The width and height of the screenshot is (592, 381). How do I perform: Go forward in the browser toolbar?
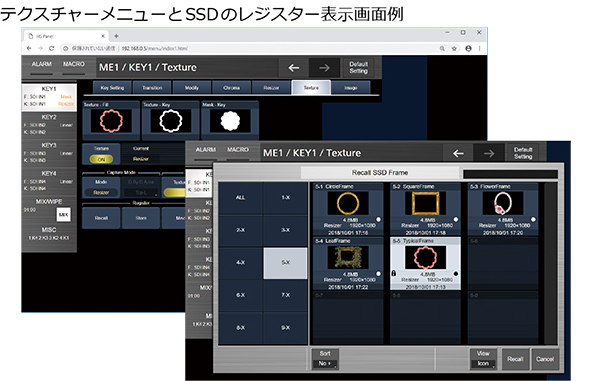(x=40, y=48)
